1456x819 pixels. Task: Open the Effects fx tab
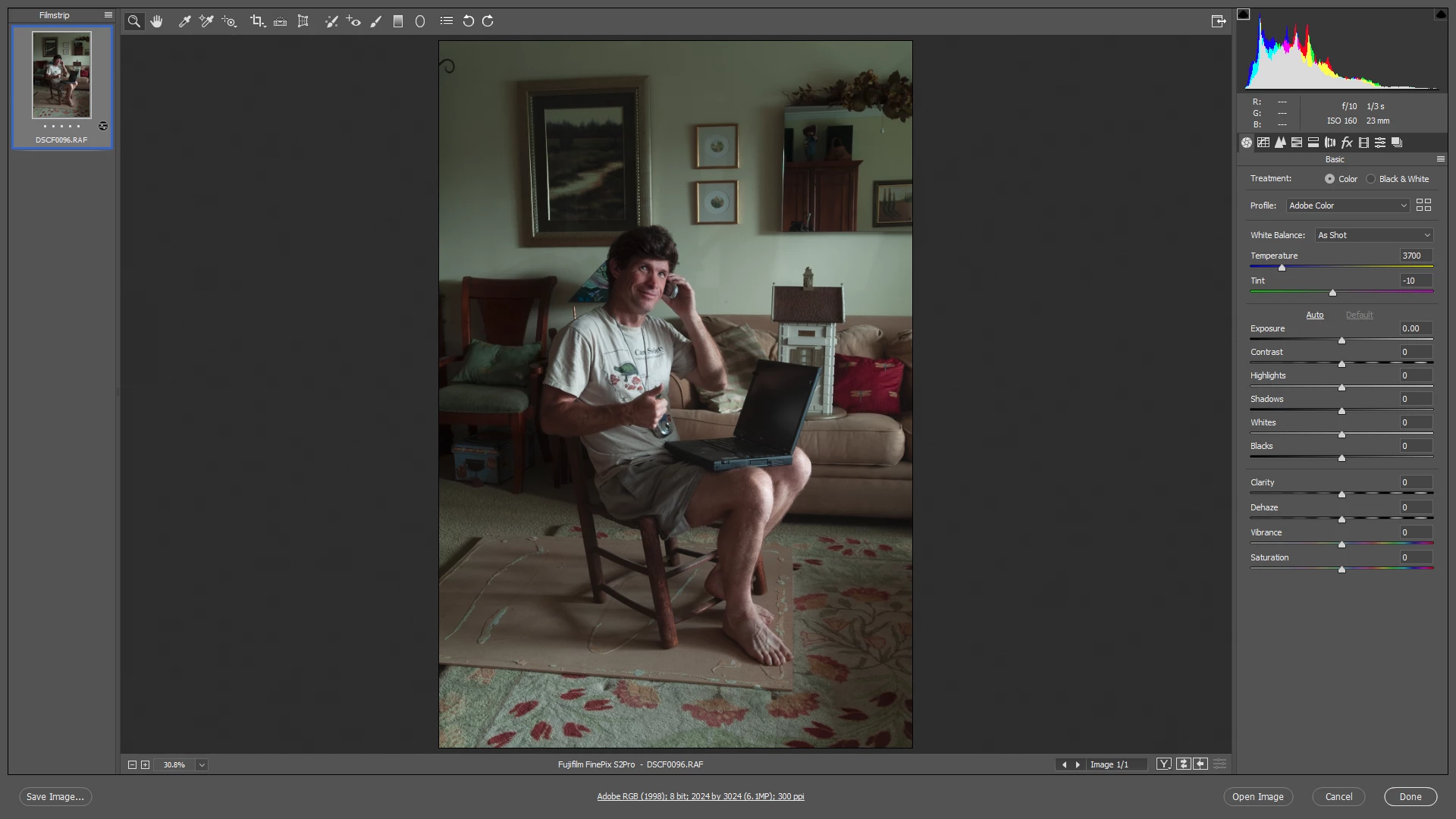(1347, 143)
